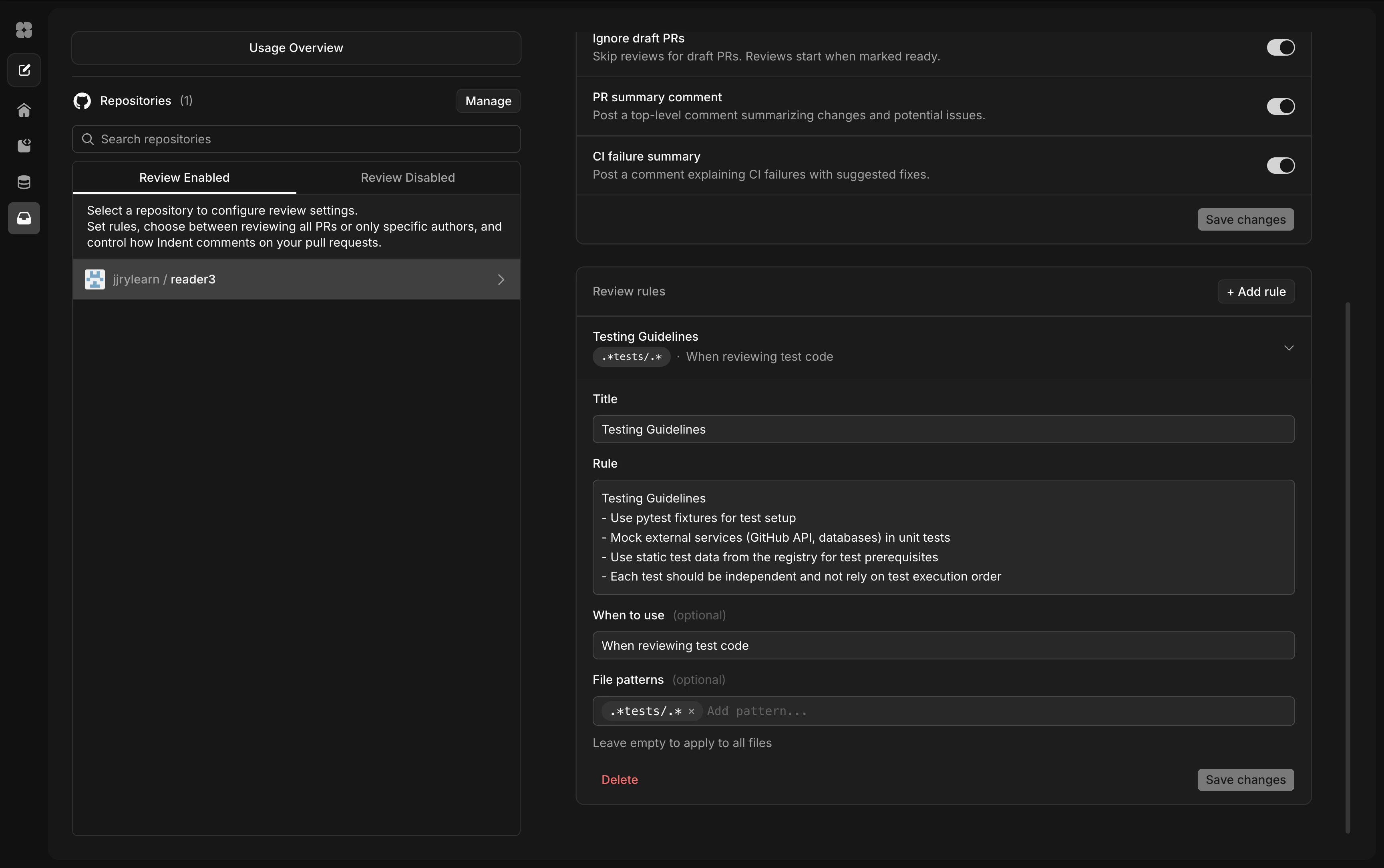
Task: Select the inbox icon in the sidebar
Action: coord(24,218)
